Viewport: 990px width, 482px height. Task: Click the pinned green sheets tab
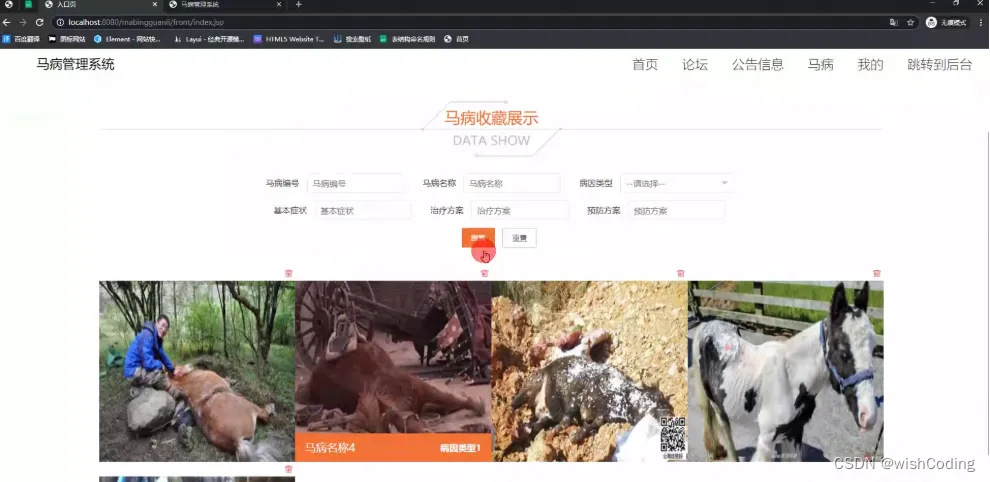coord(28,4)
